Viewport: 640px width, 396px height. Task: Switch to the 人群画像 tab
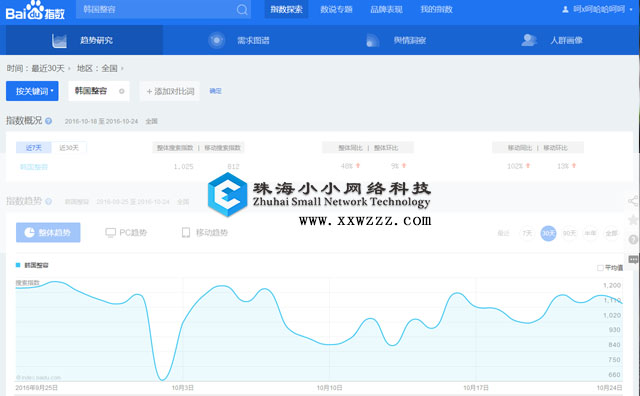(x=552, y=40)
